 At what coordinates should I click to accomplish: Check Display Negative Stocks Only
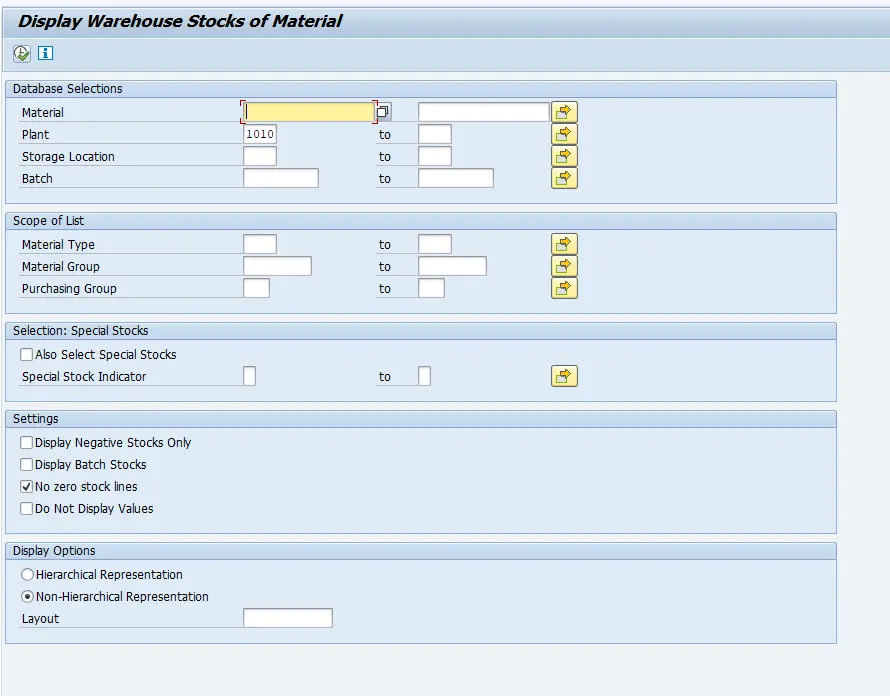(27, 443)
